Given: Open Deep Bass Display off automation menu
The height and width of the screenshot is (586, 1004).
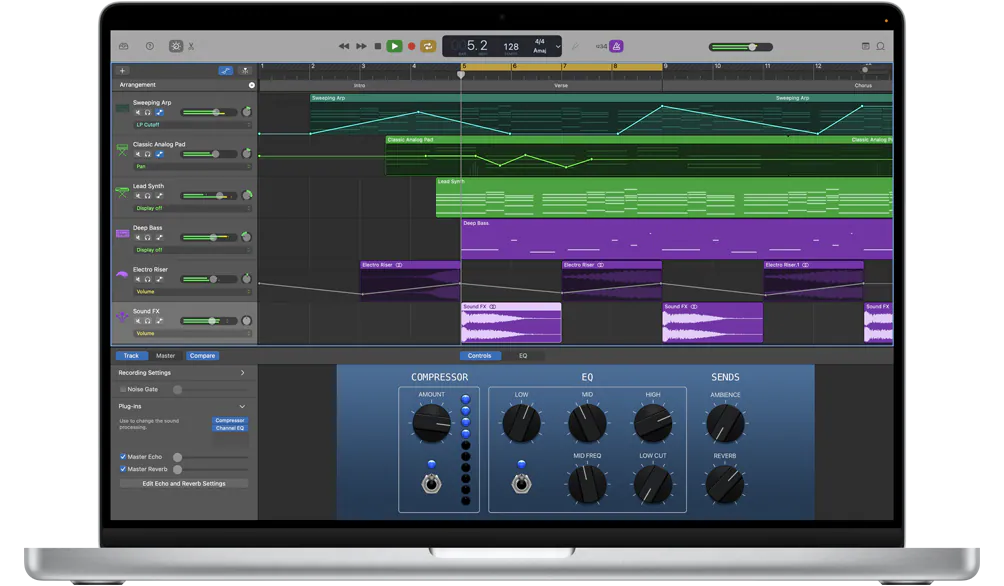Looking at the screenshot, I should 192,250.
